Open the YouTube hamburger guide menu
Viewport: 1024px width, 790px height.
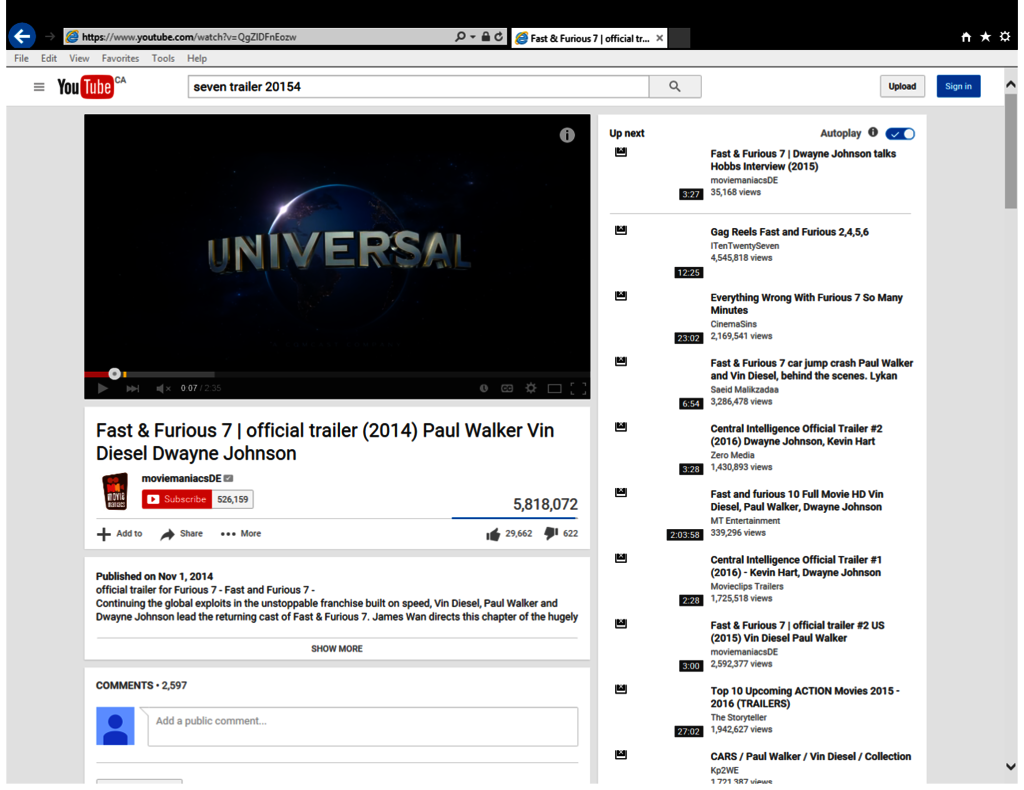[39, 87]
